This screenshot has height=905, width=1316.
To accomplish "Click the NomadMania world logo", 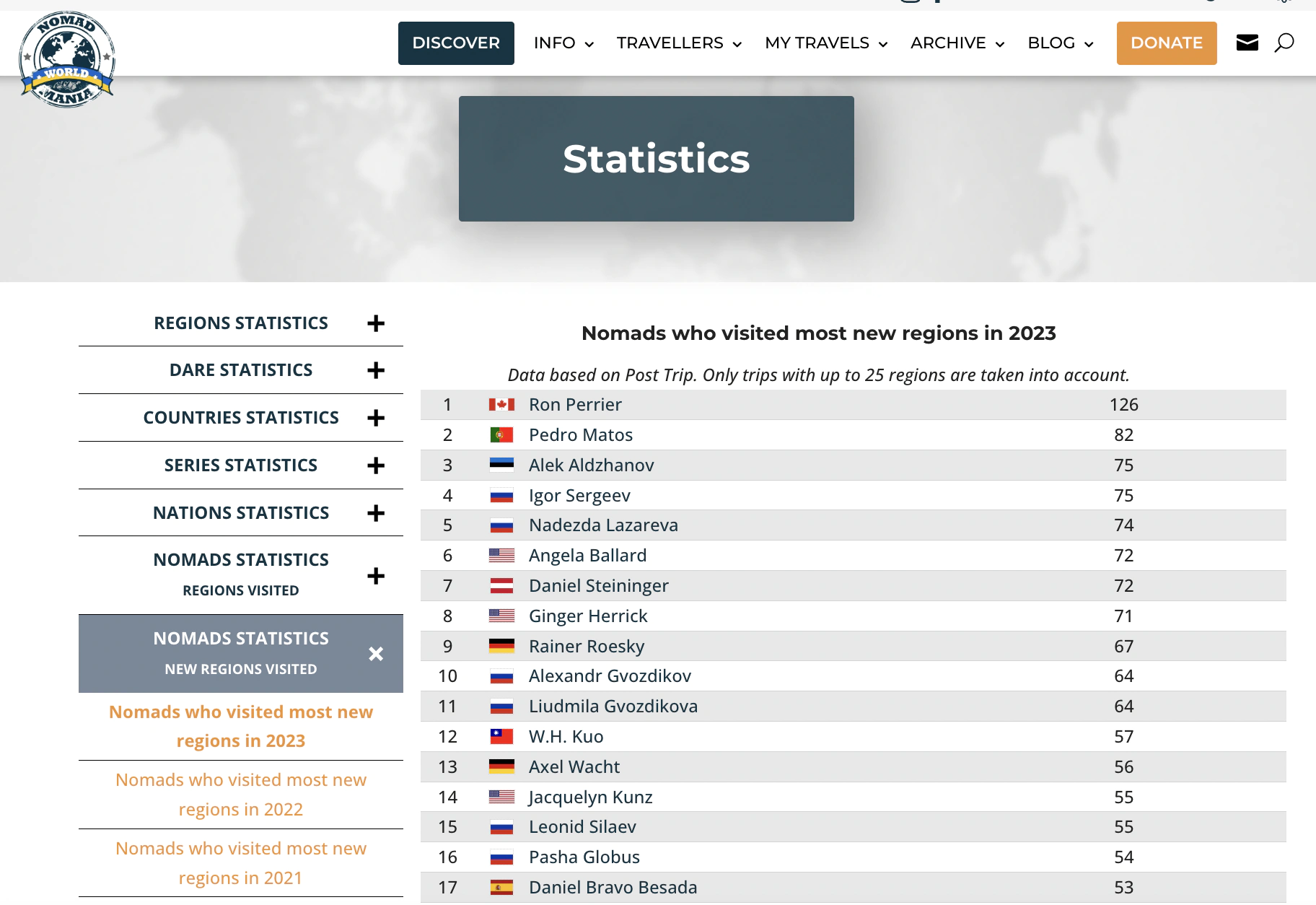I will pos(67,59).
